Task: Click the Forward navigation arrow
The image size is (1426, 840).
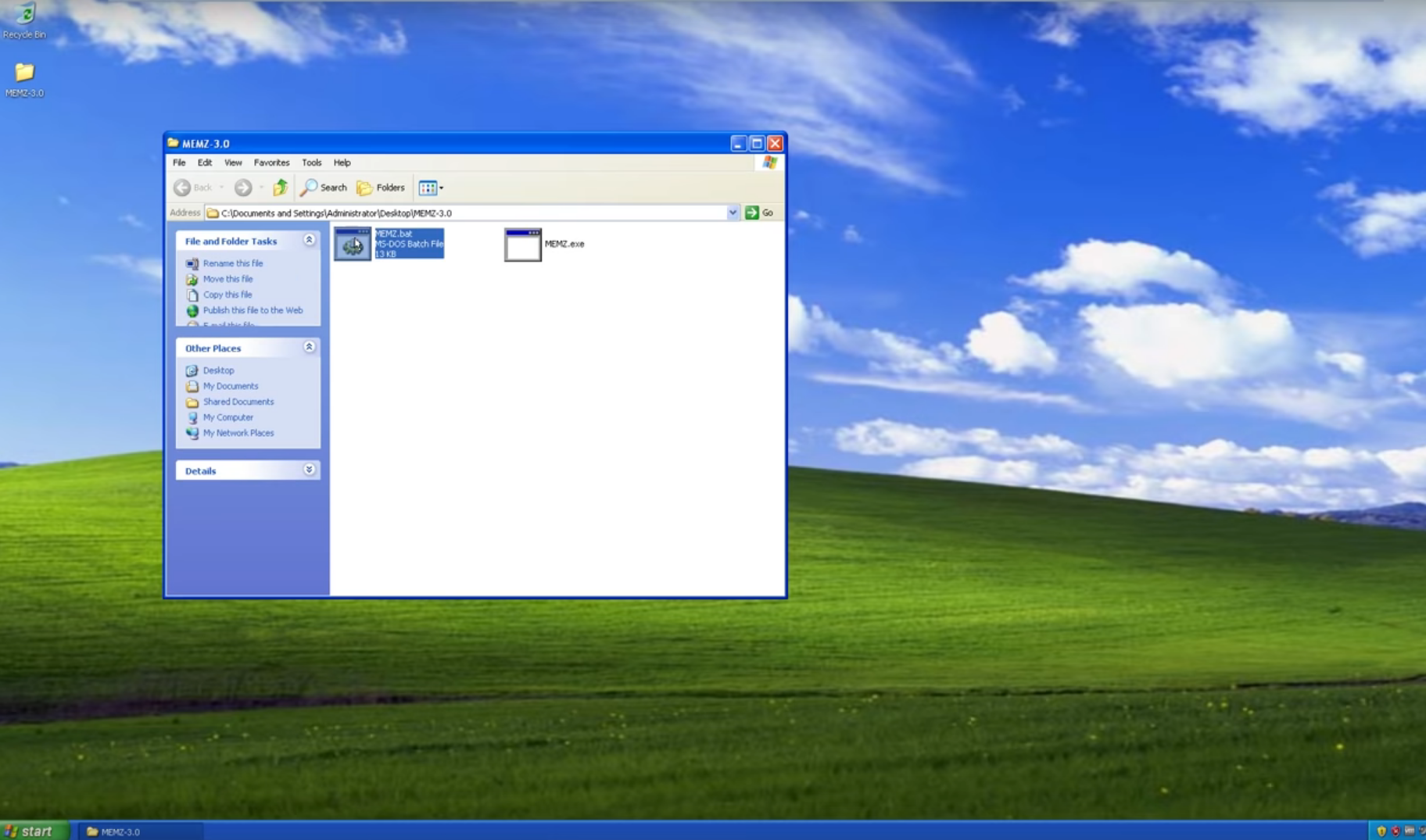Action: (243, 188)
